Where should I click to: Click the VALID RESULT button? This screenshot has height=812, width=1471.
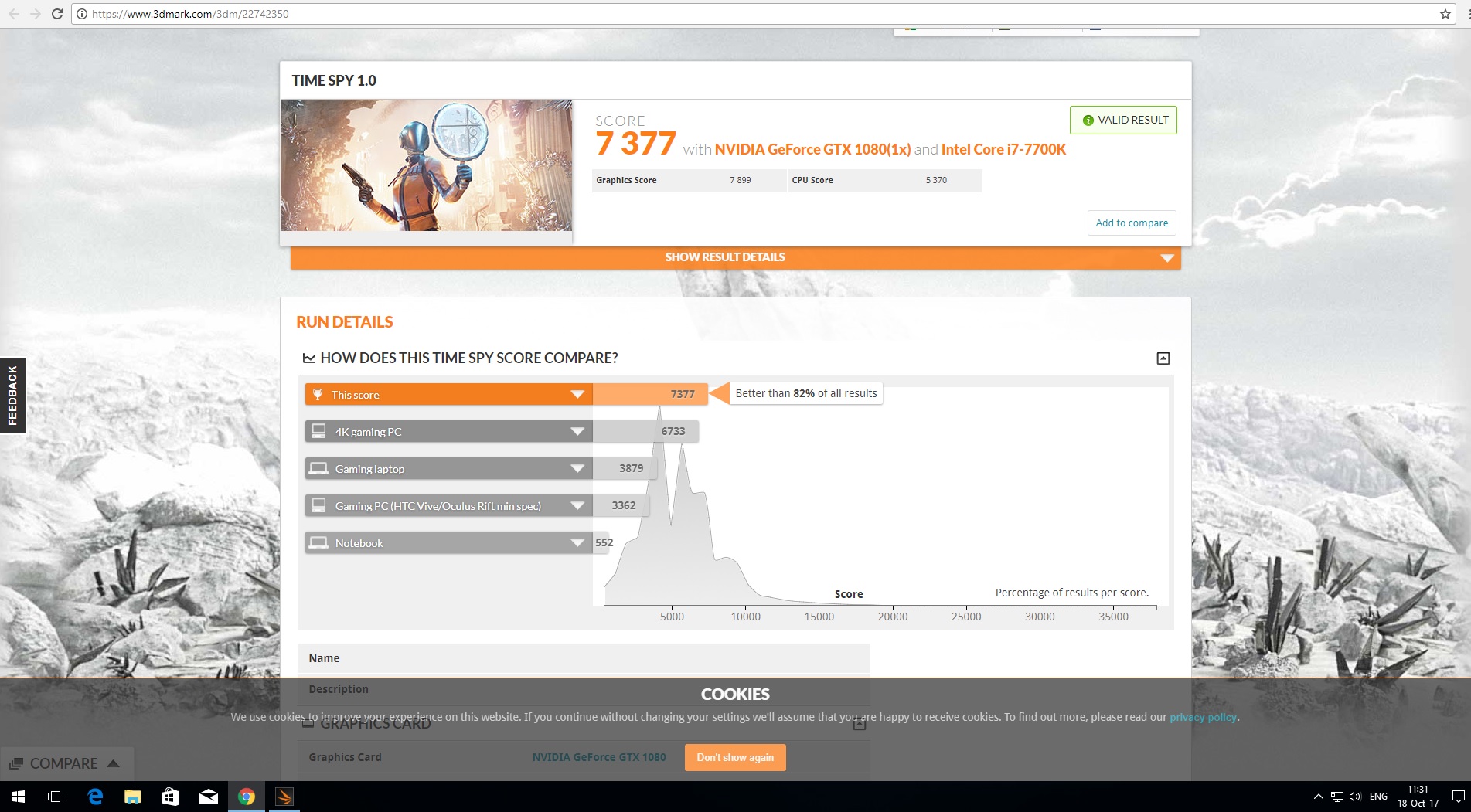click(1123, 120)
